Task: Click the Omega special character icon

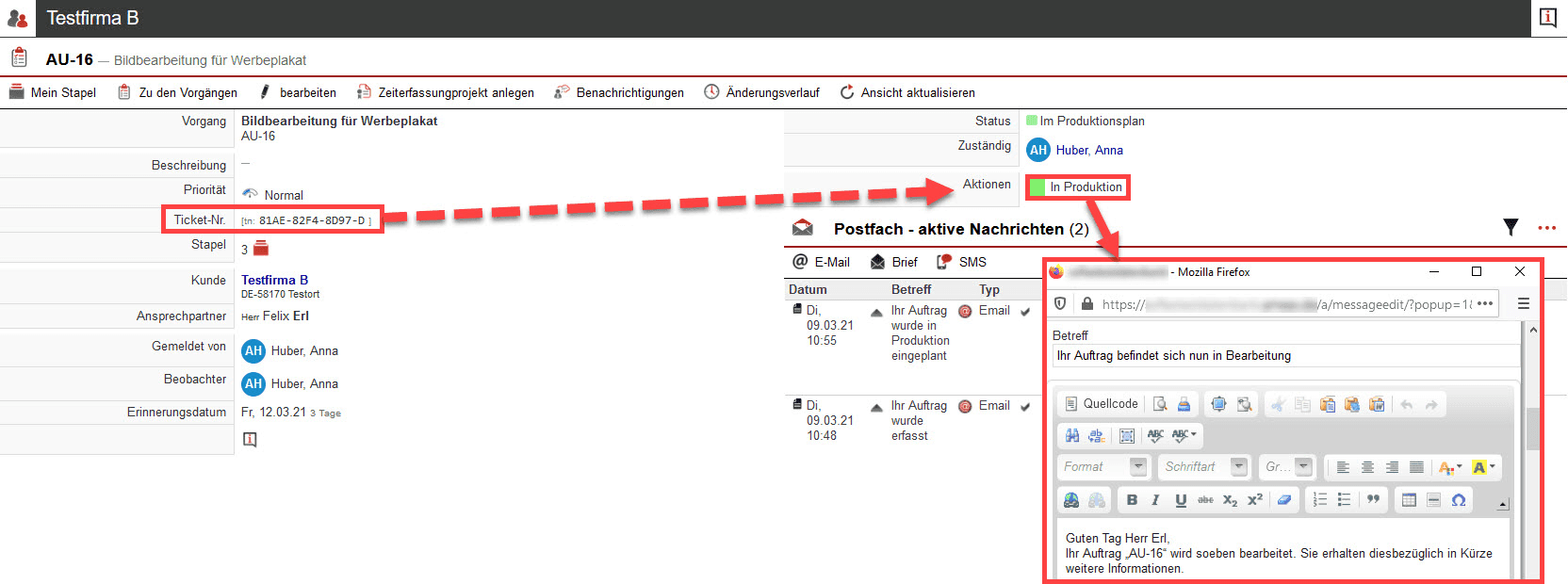Action: 1458,500
